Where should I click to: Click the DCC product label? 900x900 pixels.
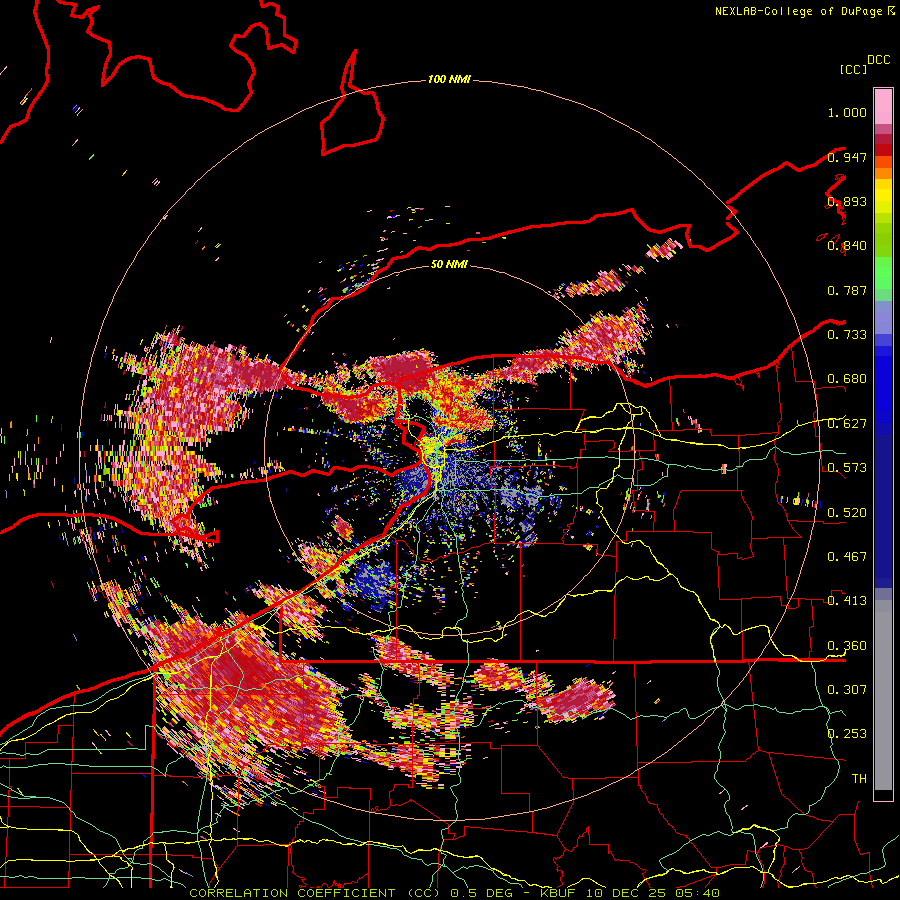click(x=878, y=60)
